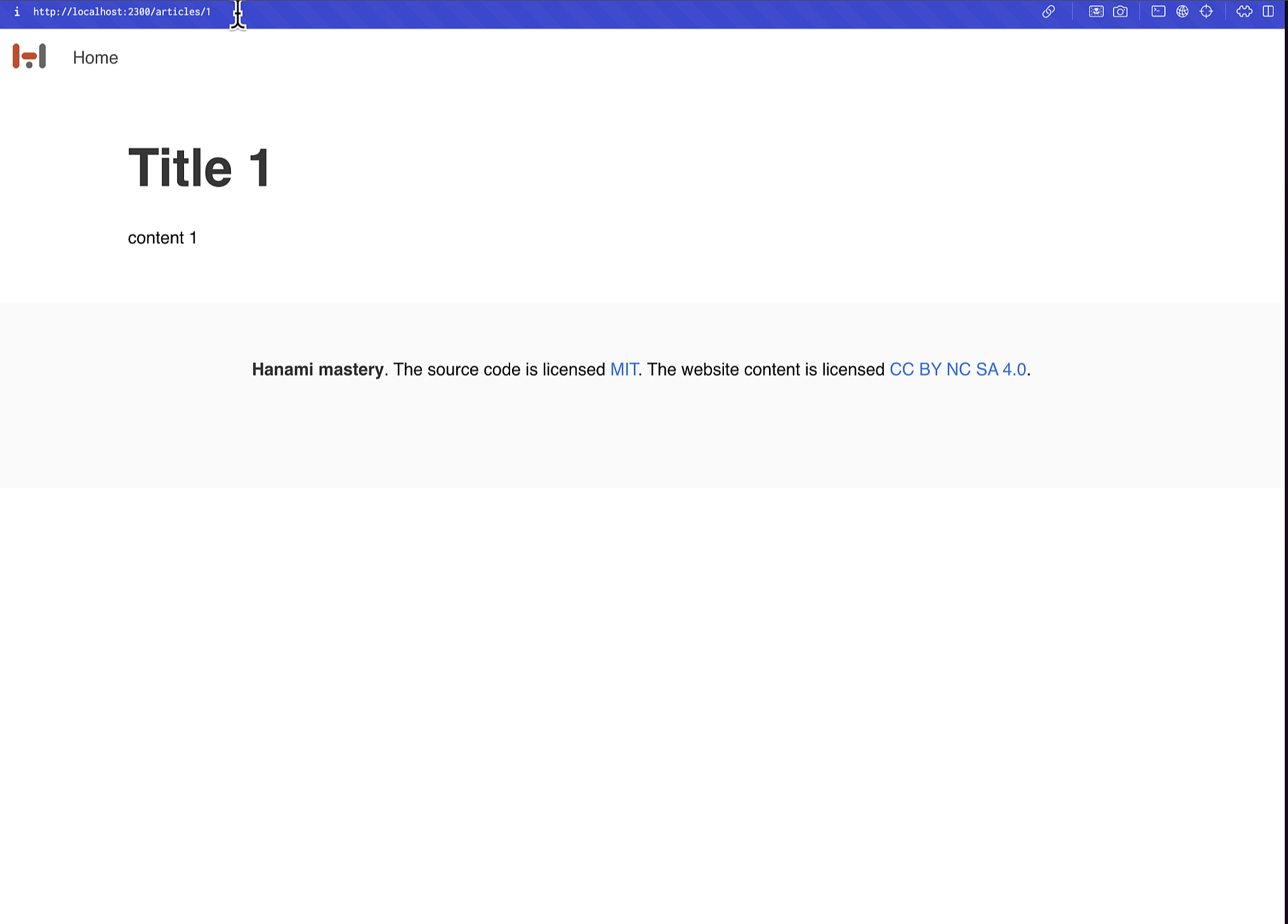Click the Hanami mastery logo
The height and width of the screenshot is (924, 1288).
[29, 56]
